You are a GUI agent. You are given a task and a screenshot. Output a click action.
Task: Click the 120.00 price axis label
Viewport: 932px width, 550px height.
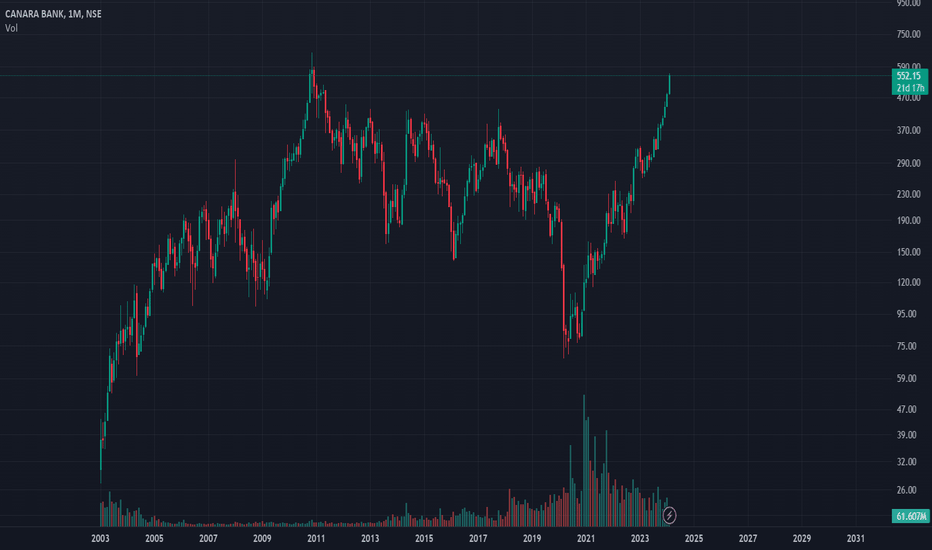tap(909, 282)
